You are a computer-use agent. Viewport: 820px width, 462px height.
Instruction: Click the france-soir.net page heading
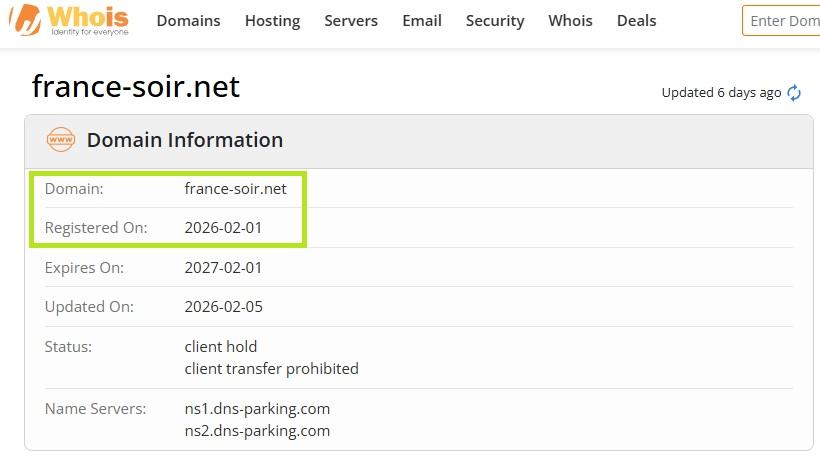[136, 87]
